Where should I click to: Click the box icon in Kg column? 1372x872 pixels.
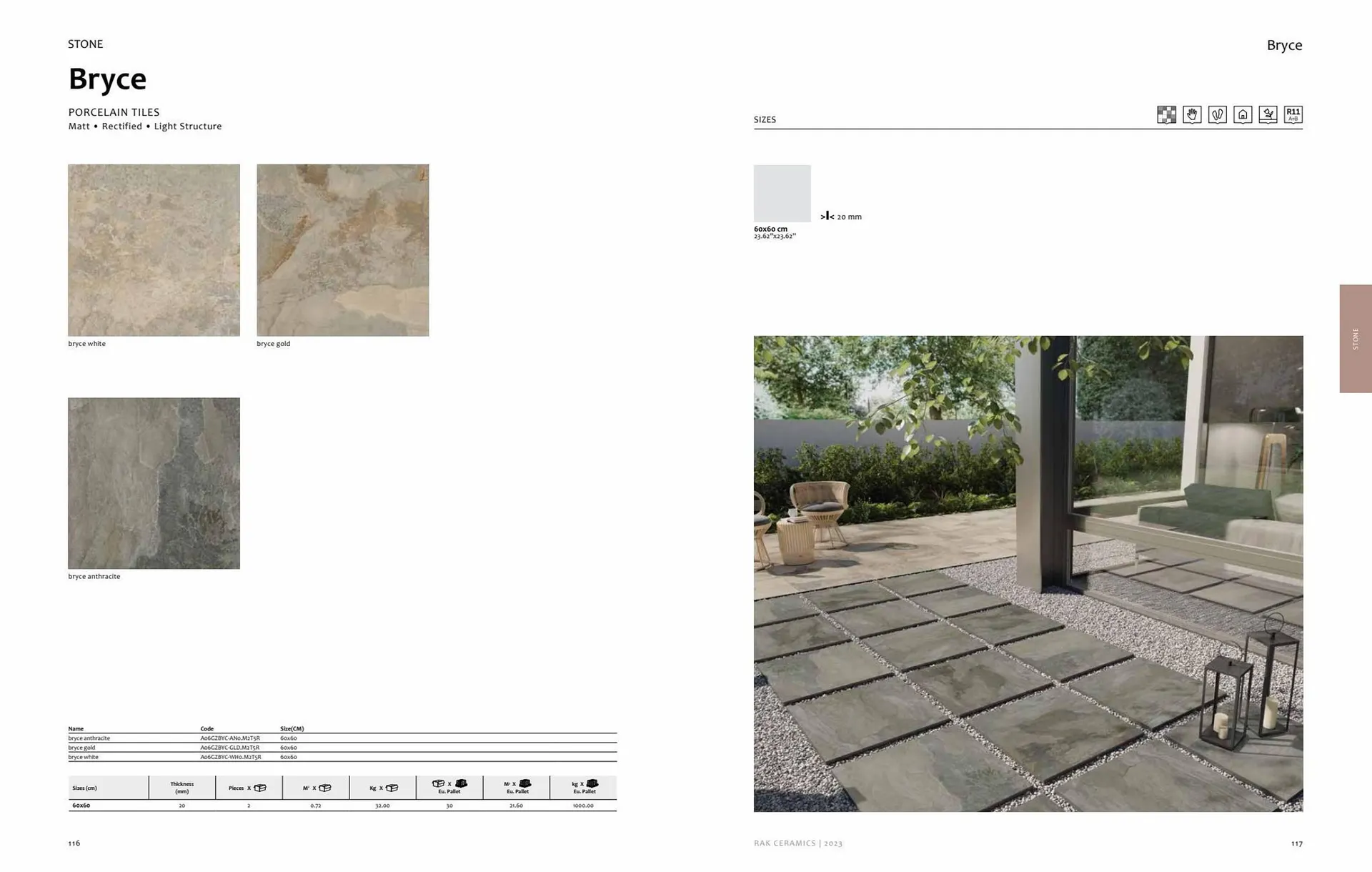392,788
